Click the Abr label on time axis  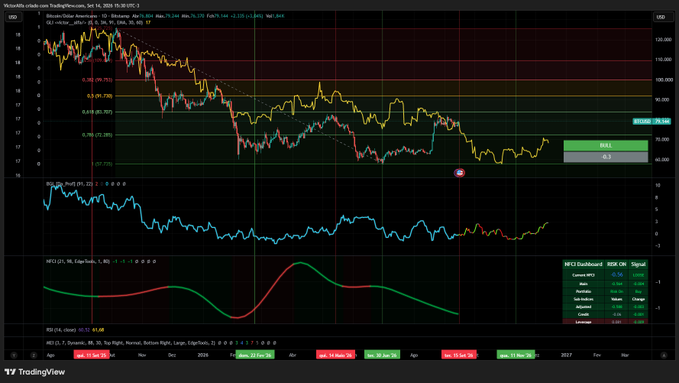pyautogui.click(x=292, y=355)
